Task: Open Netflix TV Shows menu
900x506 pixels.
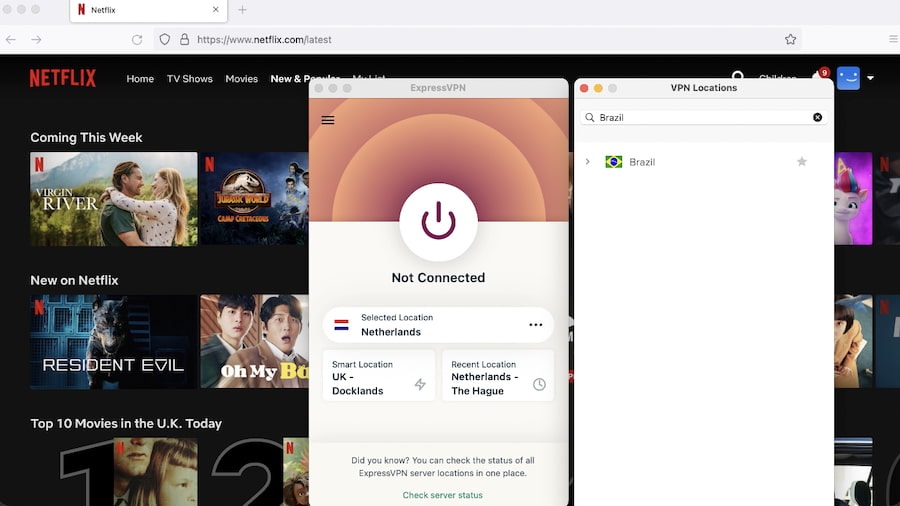Action: (189, 79)
